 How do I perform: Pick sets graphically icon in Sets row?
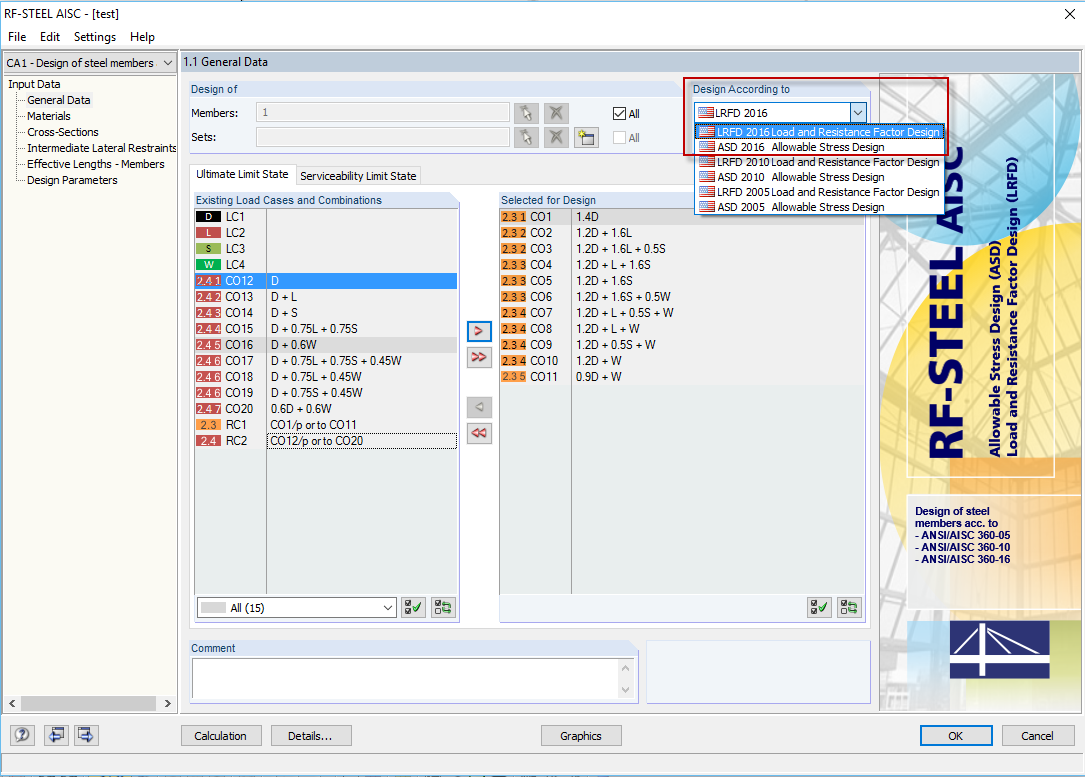[526, 137]
